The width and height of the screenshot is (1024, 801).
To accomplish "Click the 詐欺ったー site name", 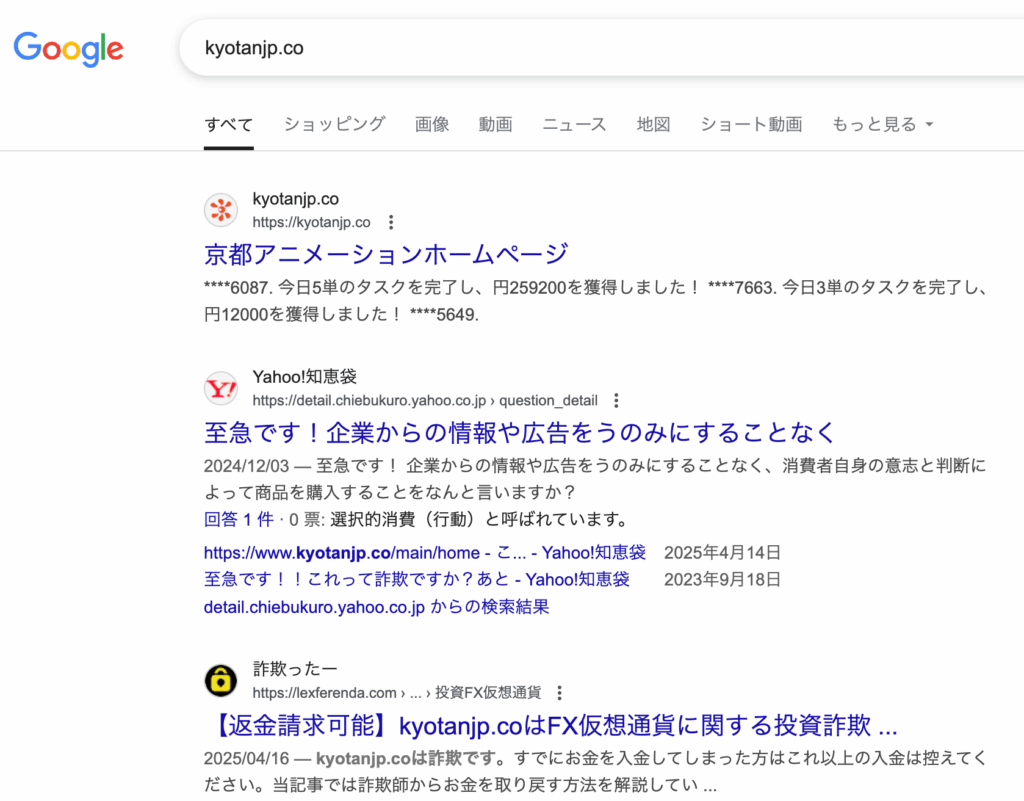I will pyautogui.click(x=295, y=669).
